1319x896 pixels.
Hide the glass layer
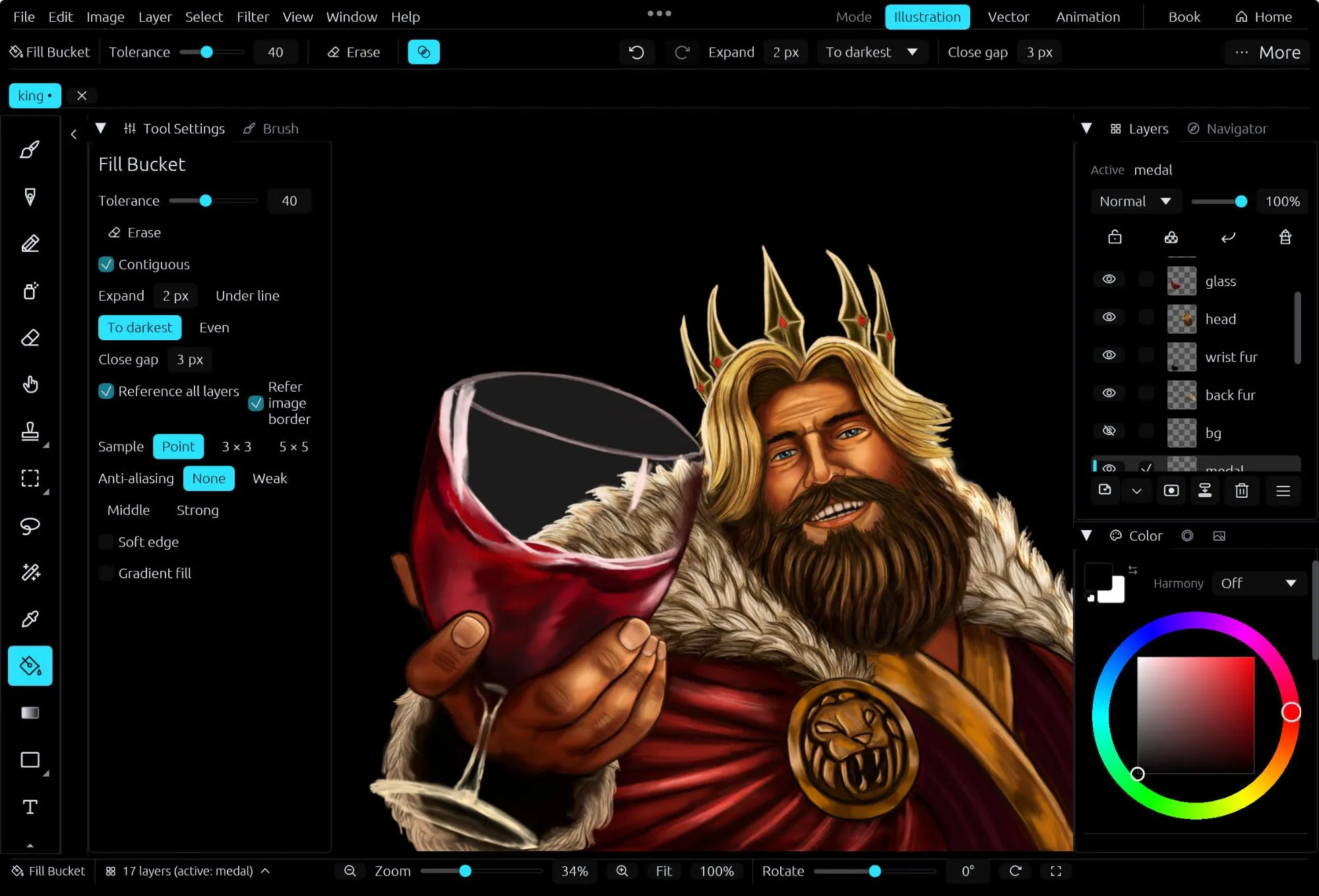pos(1109,280)
